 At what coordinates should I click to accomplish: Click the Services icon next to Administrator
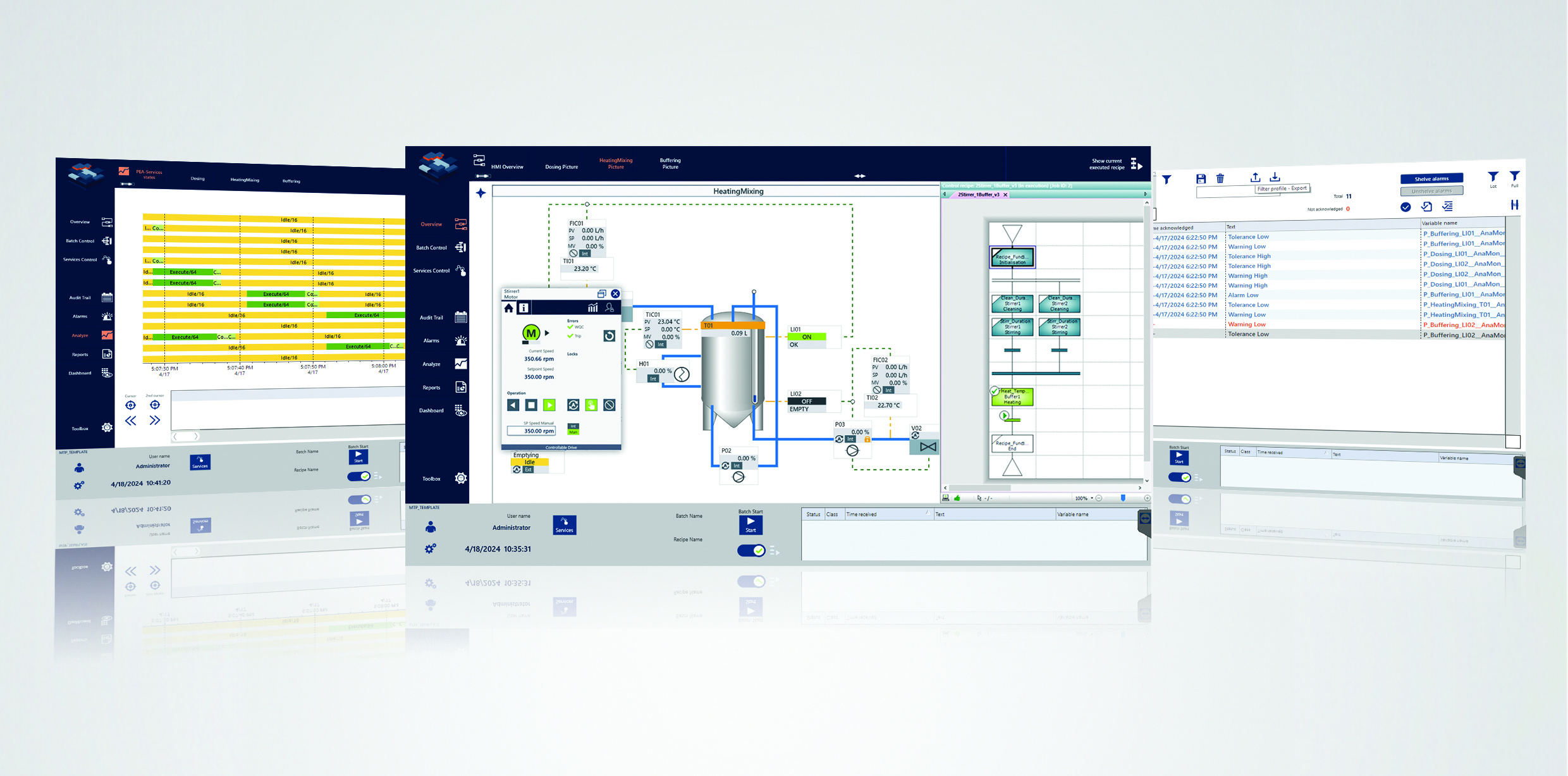click(x=563, y=524)
